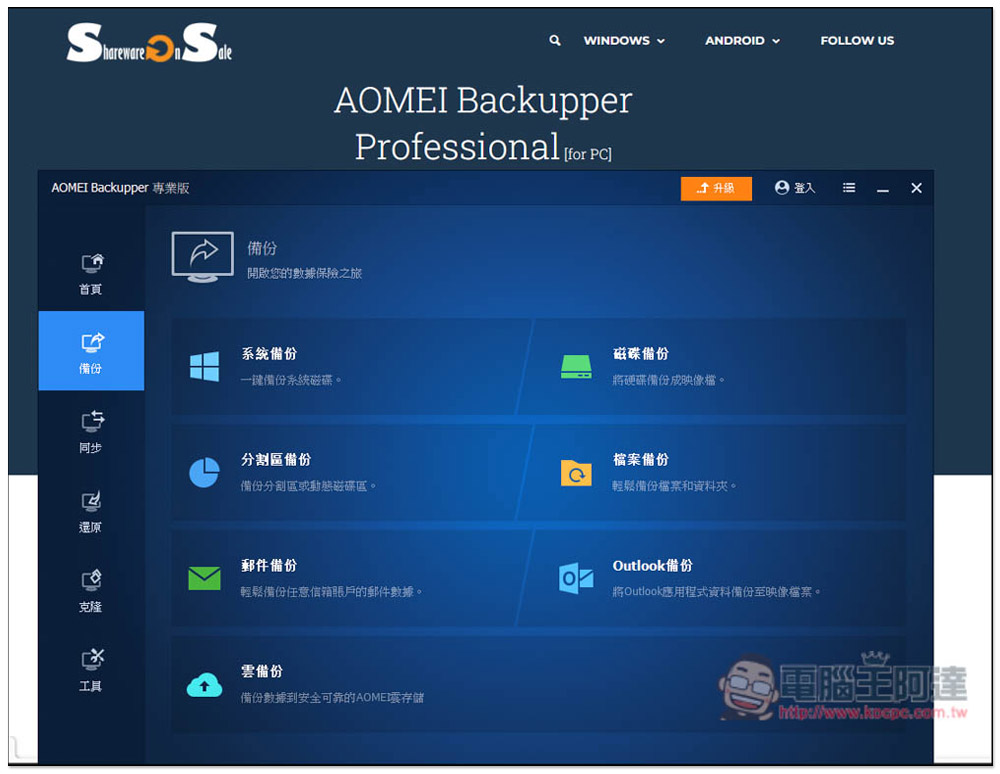The width and height of the screenshot is (1000, 774).
Task: Minimize the AOMEI Backupper window
Action: point(882,189)
